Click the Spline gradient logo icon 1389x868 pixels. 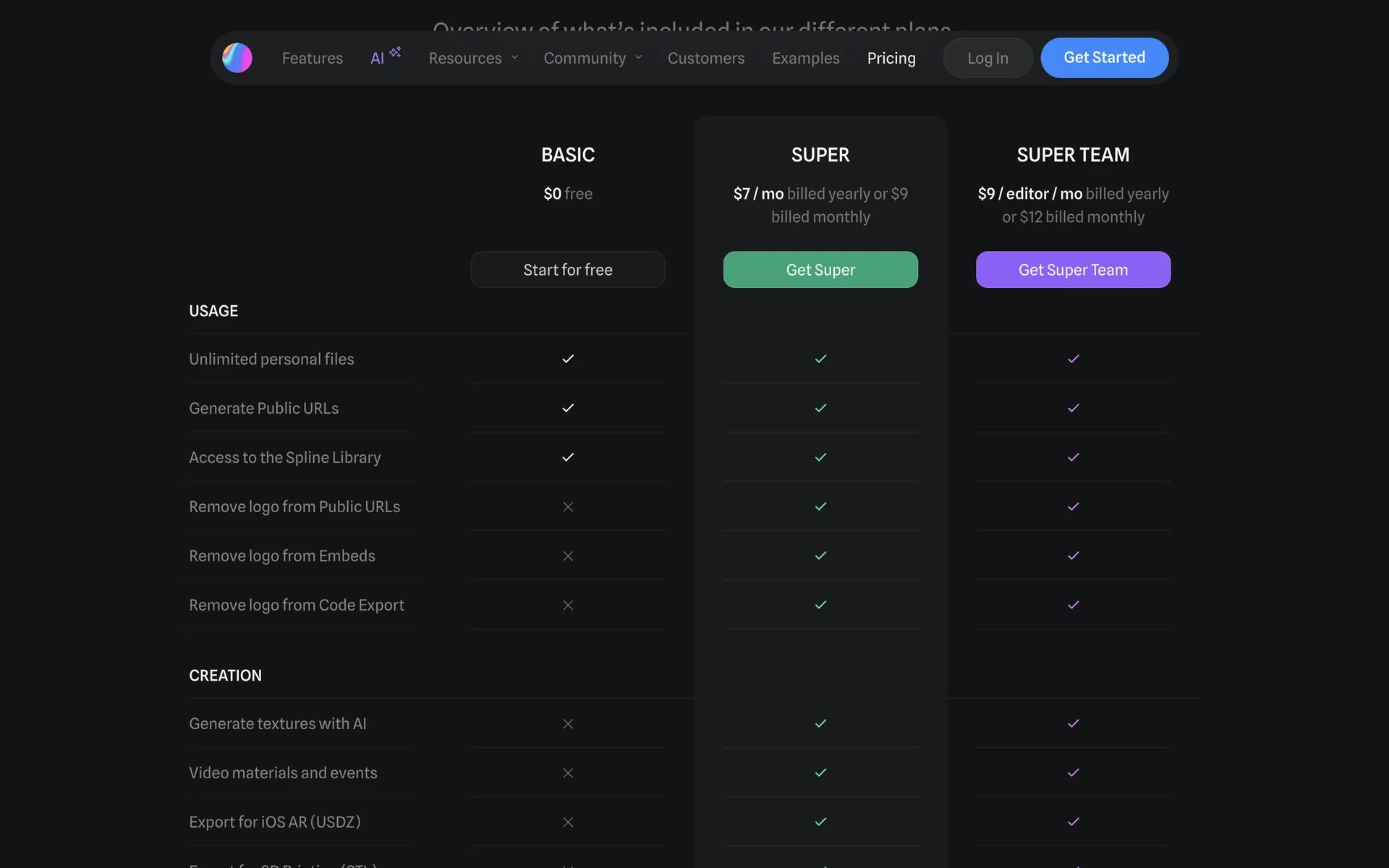coord(237,58)
